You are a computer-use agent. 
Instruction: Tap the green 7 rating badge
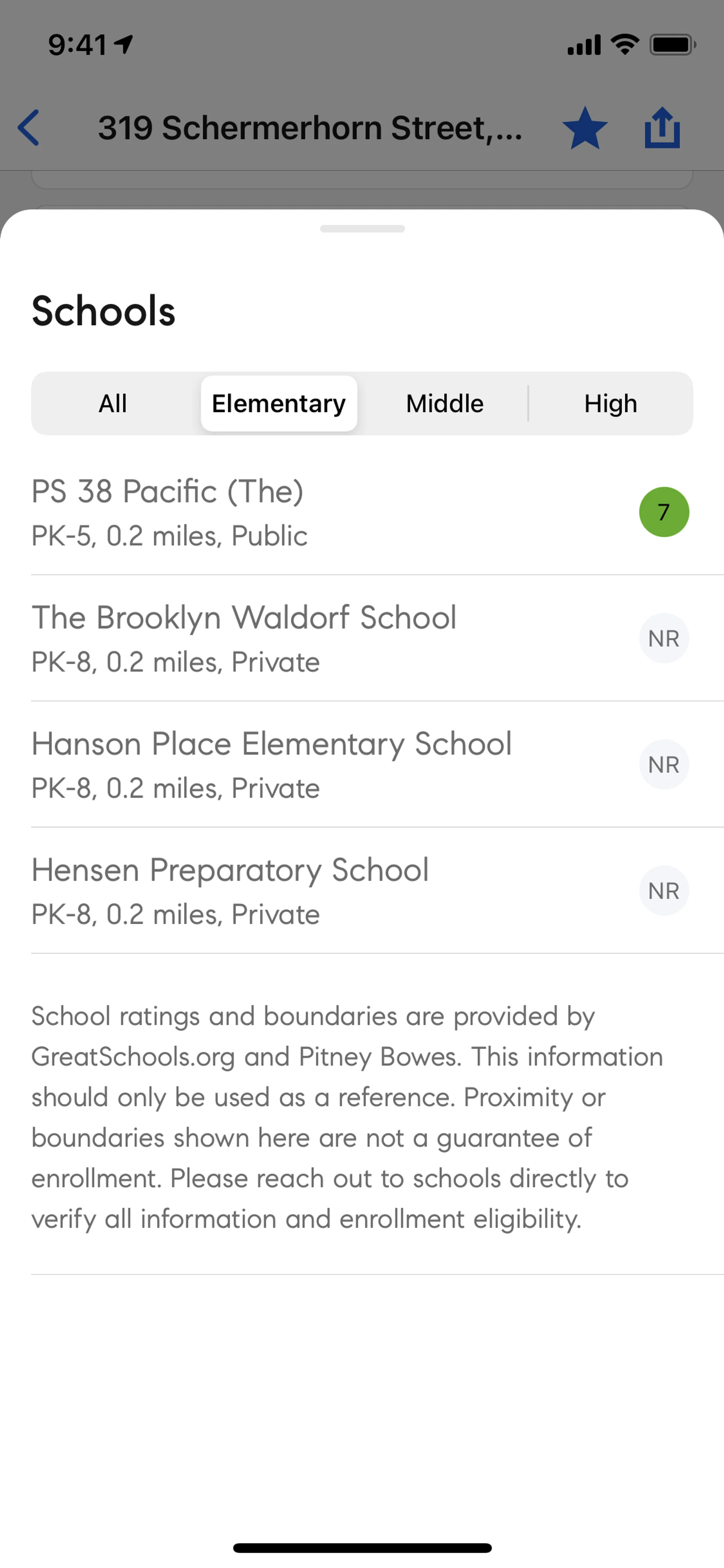[664, 512]
